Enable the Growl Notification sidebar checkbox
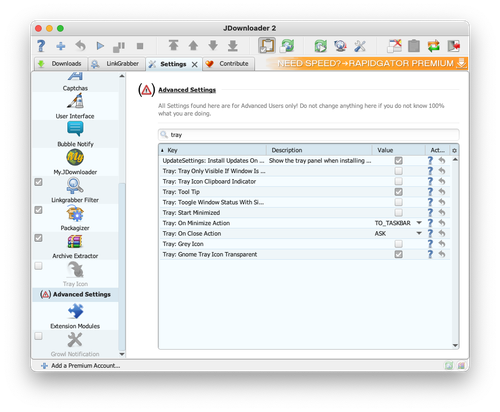This screenshot has height=412, width=500. point(39,336)
